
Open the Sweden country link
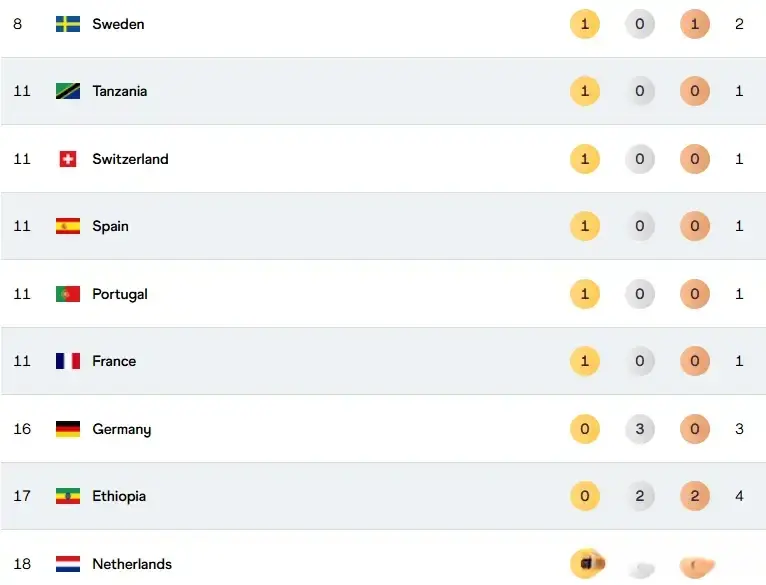[118, 24]
